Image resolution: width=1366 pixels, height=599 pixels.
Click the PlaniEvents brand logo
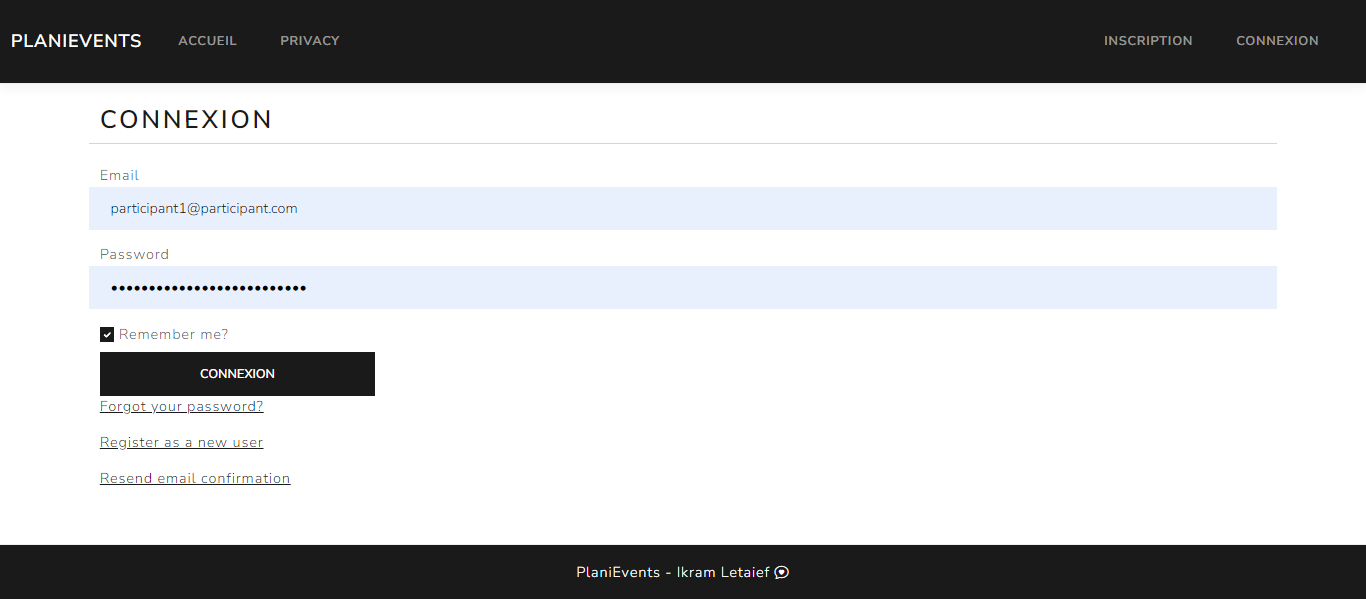pyautogui.click(x=76, y=41)
